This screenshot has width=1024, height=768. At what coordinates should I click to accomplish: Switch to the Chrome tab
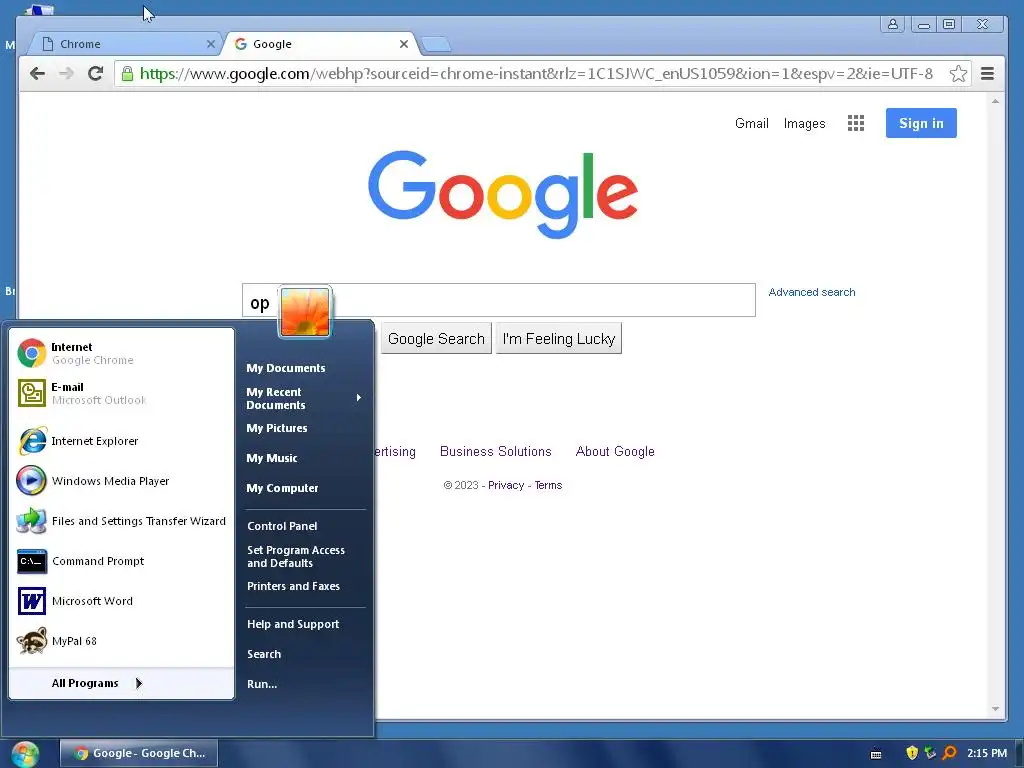point(124,44)
